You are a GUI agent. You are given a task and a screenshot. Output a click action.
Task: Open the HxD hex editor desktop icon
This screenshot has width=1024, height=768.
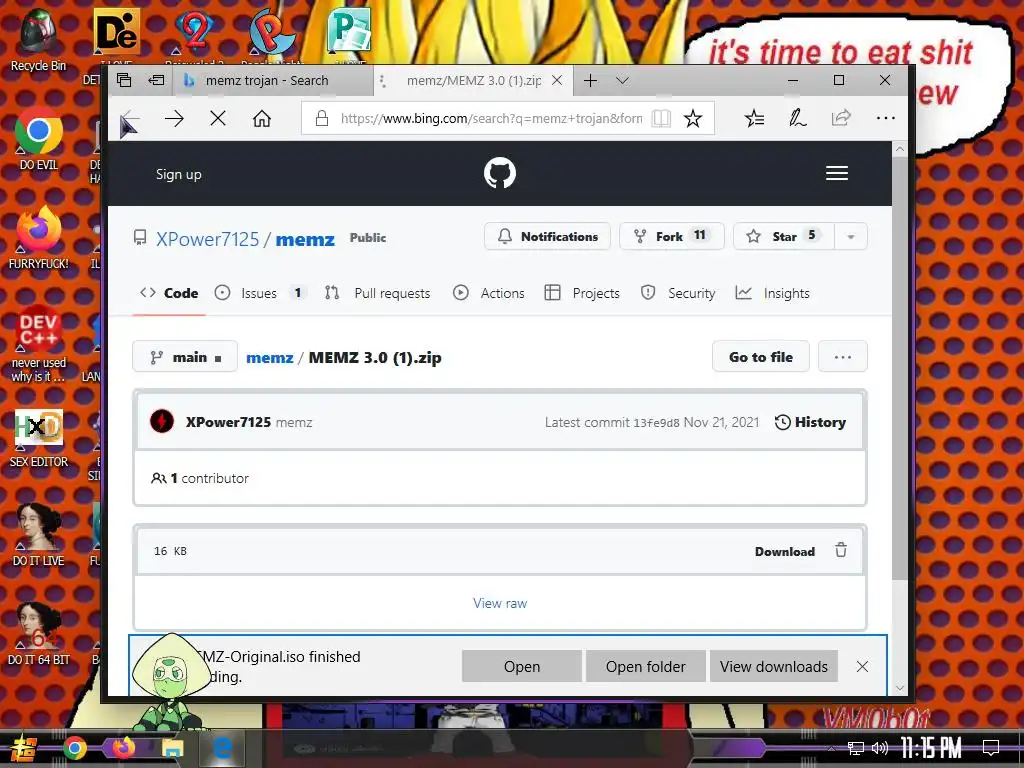click(x=39, y=436)
